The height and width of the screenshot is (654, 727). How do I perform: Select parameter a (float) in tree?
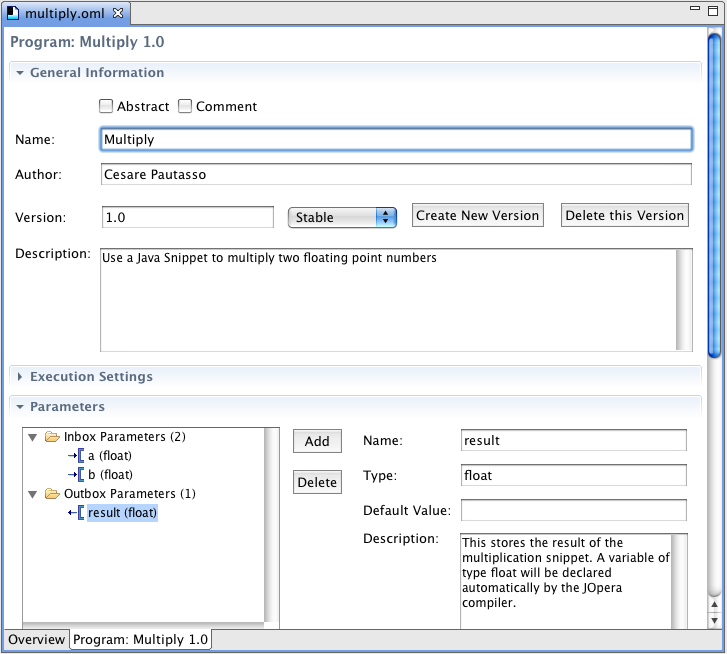[x=110, y=456]
